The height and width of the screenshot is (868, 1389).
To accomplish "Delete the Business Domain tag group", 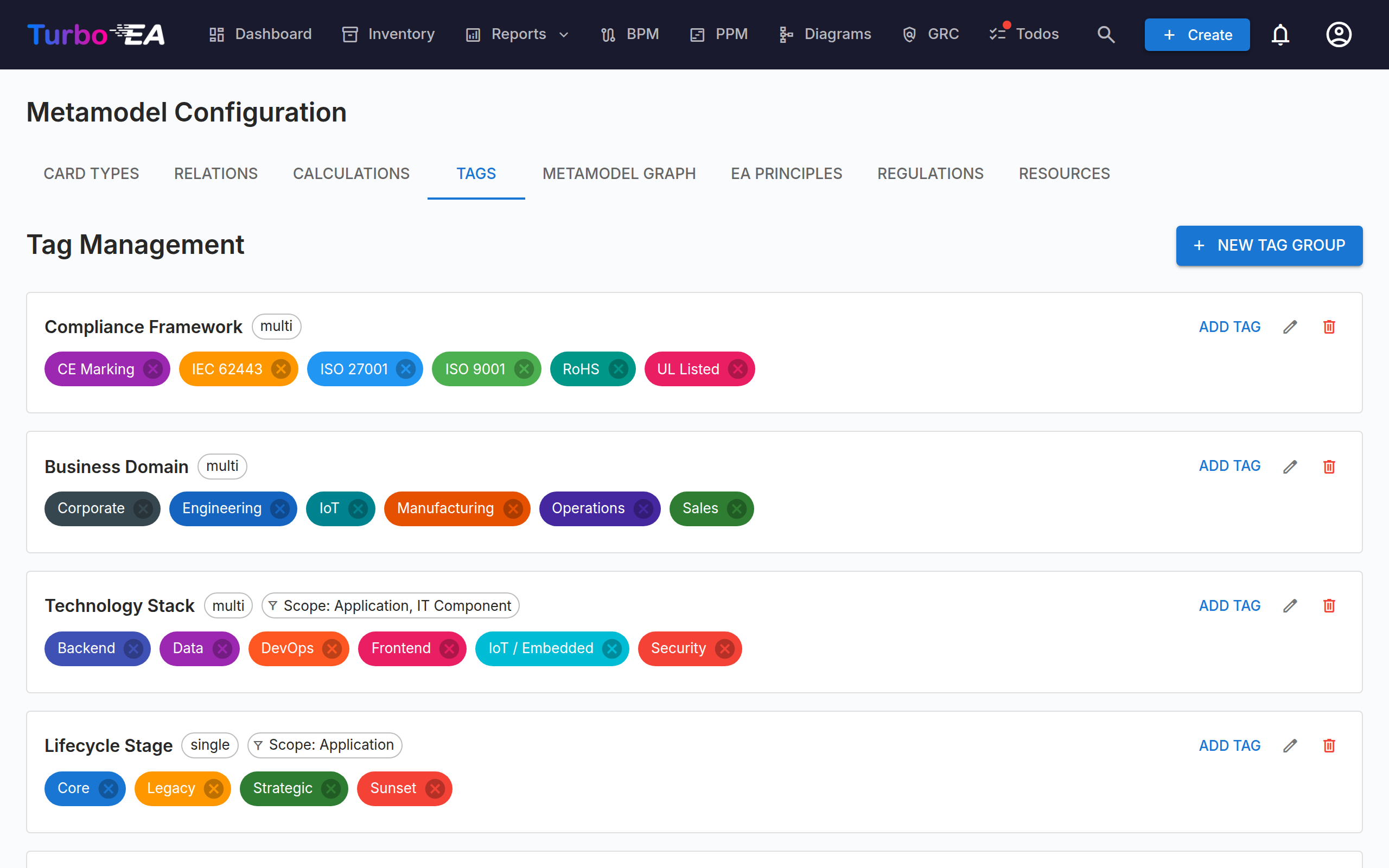I will point(1329,466).
